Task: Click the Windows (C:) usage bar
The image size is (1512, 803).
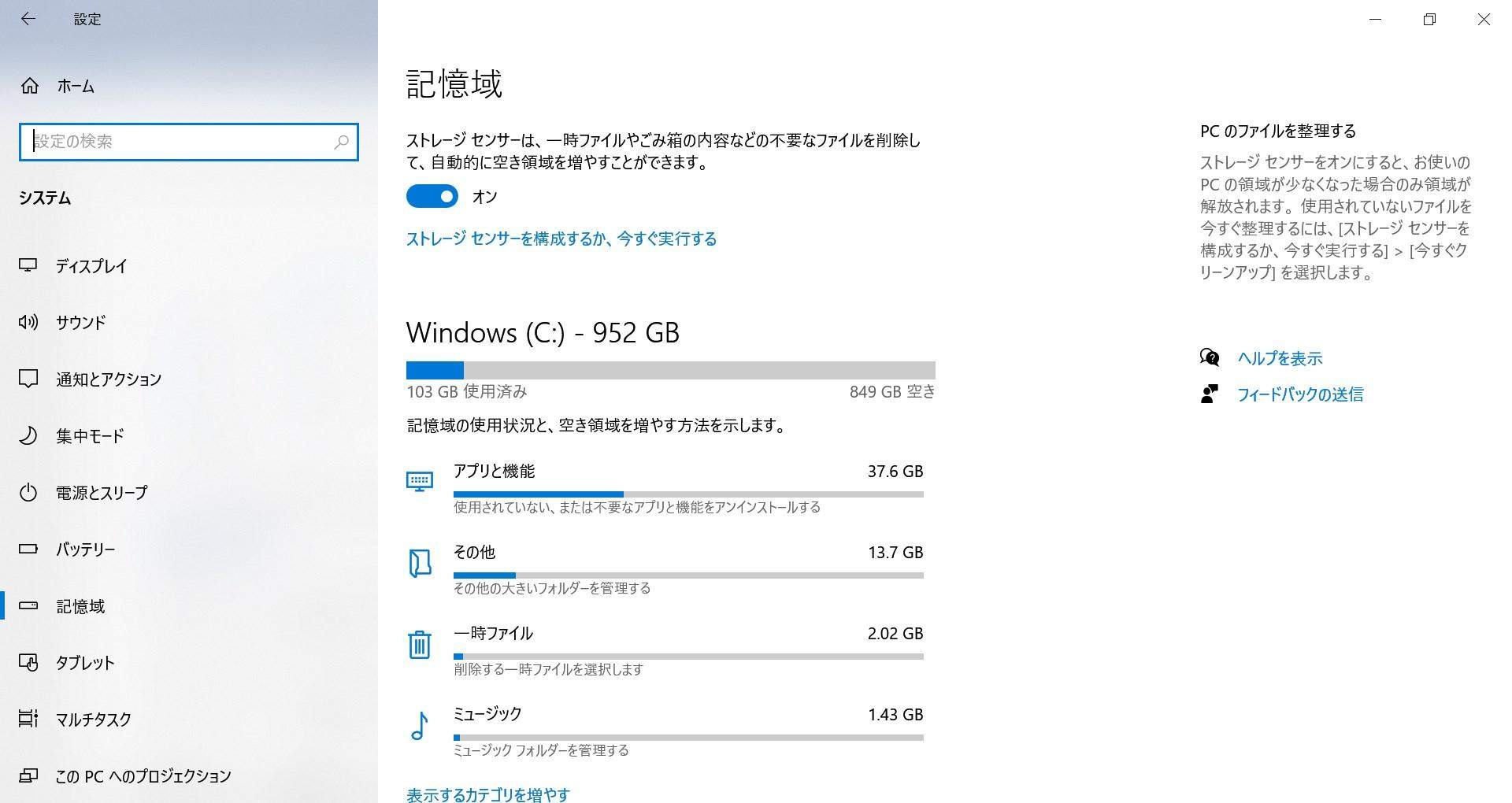Action: pyautogui.click(x=670, y=369)
